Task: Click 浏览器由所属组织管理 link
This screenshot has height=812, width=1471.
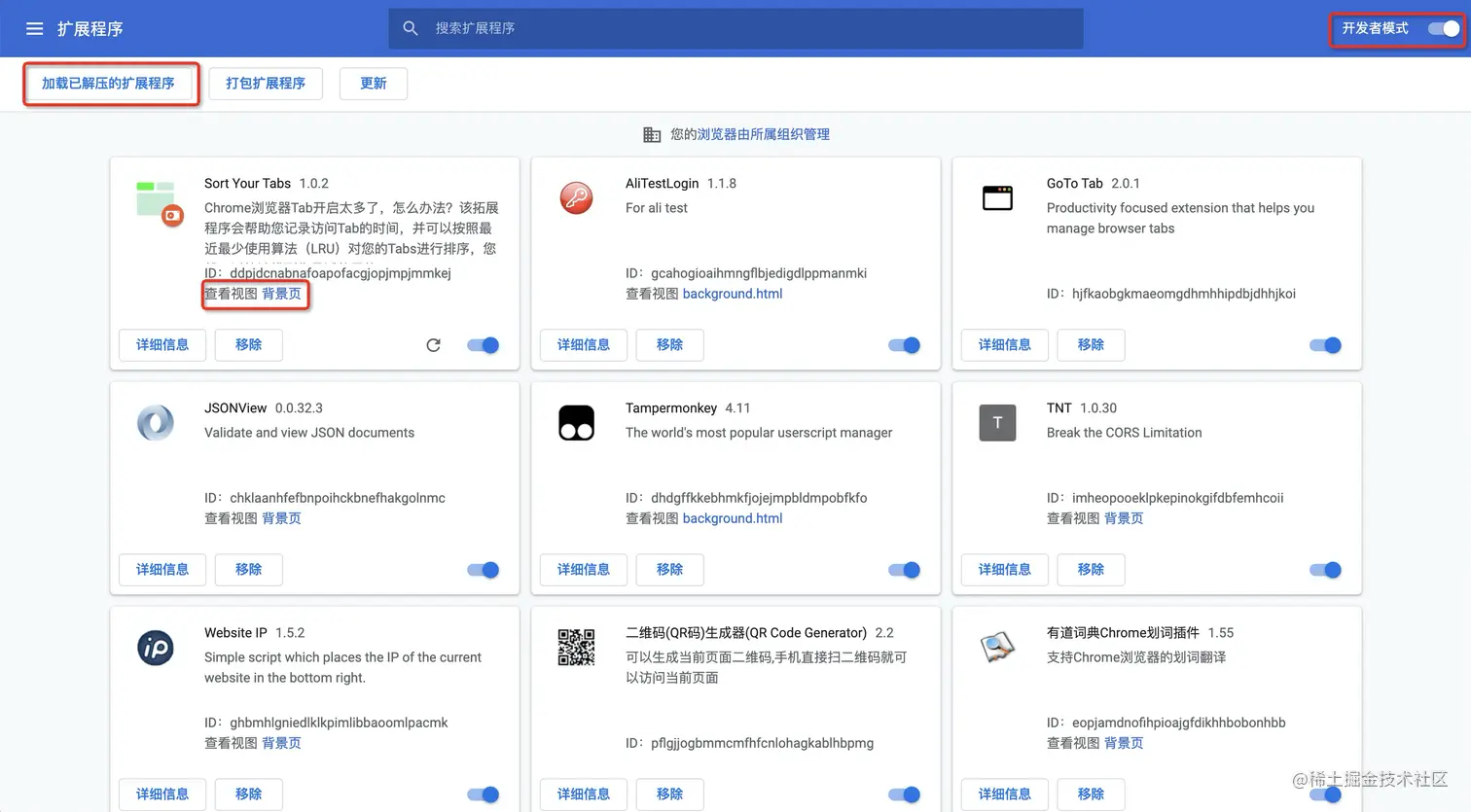Action: (x=764, y=134)
